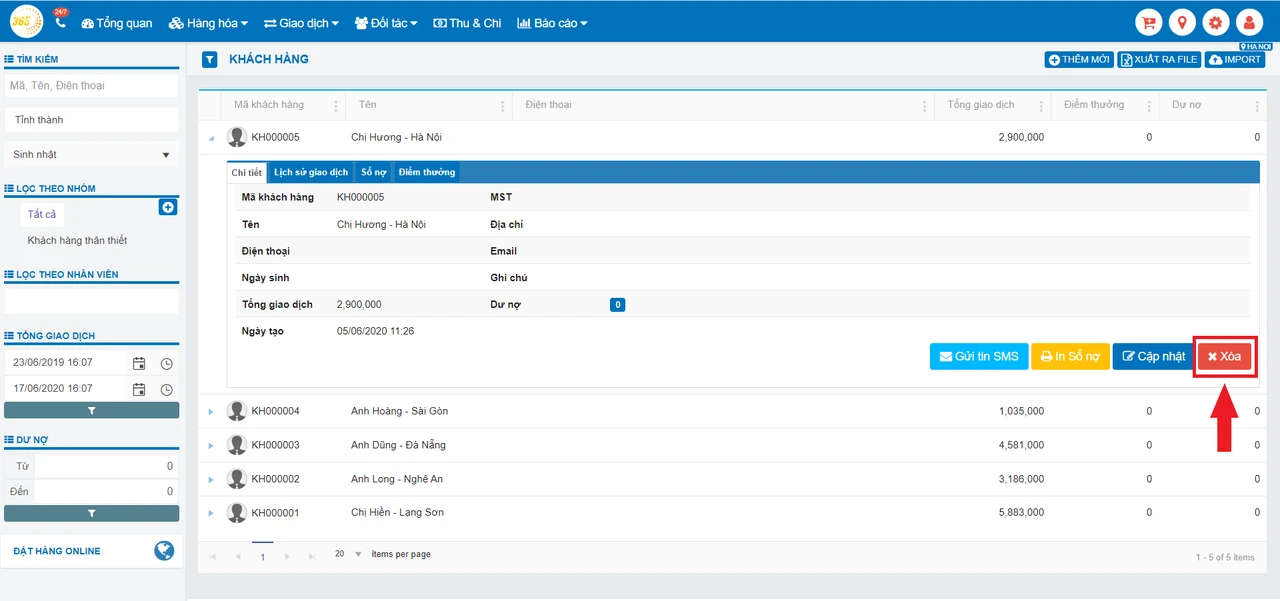
Task: Go to Tổng quan overview
Action: click(116, 22)
